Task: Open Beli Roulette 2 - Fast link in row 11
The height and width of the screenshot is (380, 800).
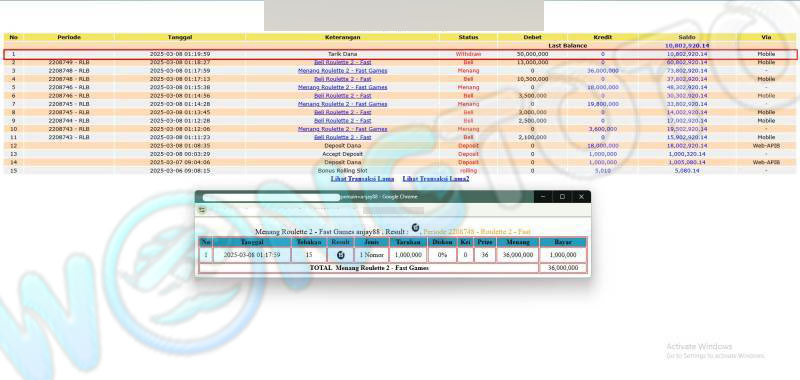Action: coord(342,137)
